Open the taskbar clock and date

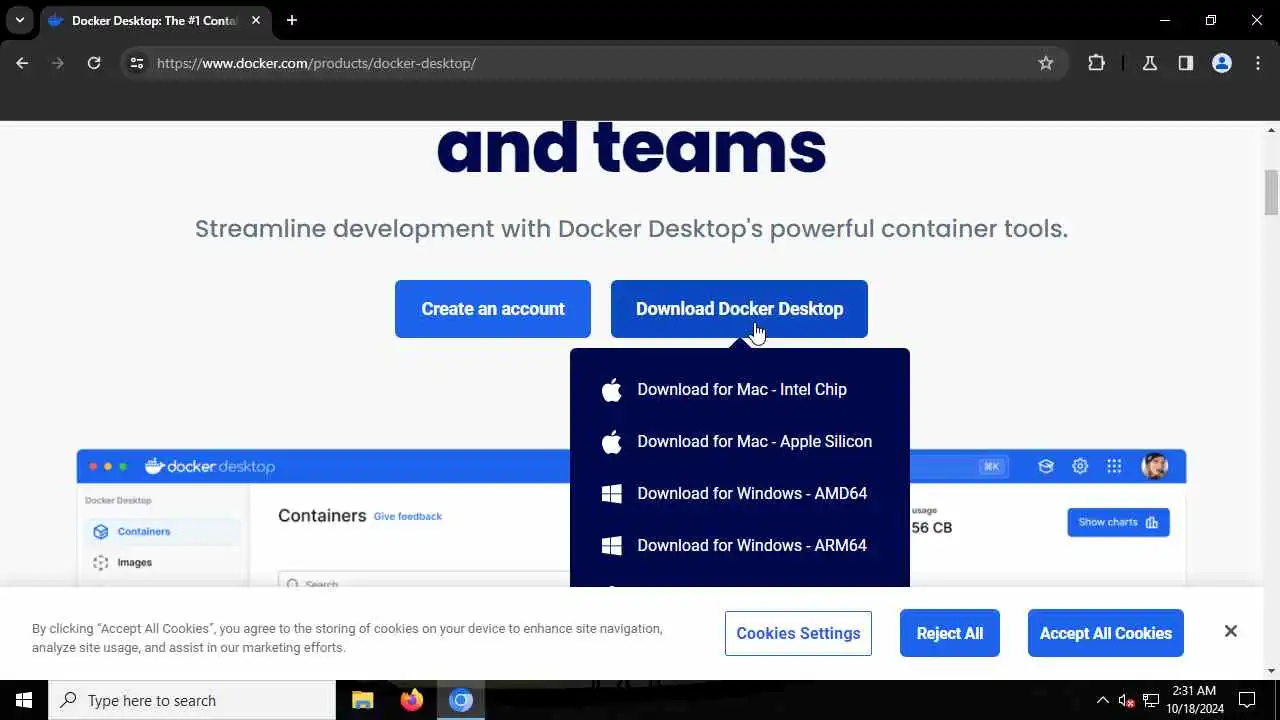[x=1194, y=700]
